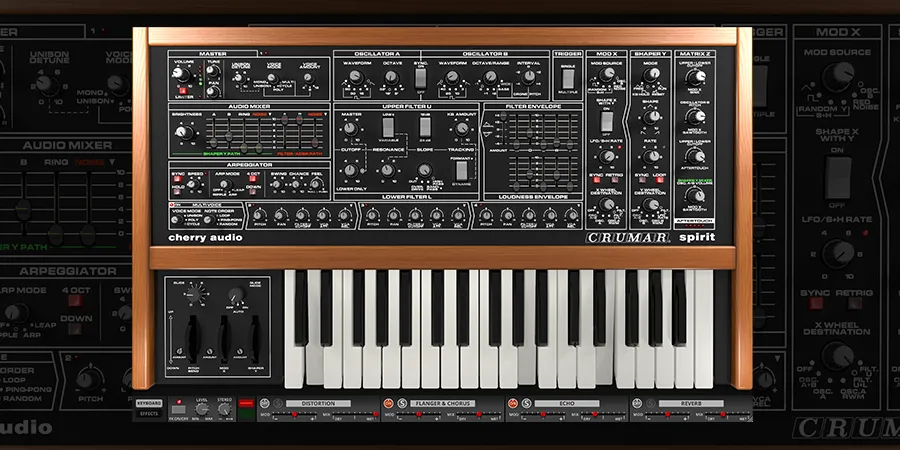900x450 pixels.
Task: Flip the 12dB/24dB slope switch
Action: tap(425, 127)
